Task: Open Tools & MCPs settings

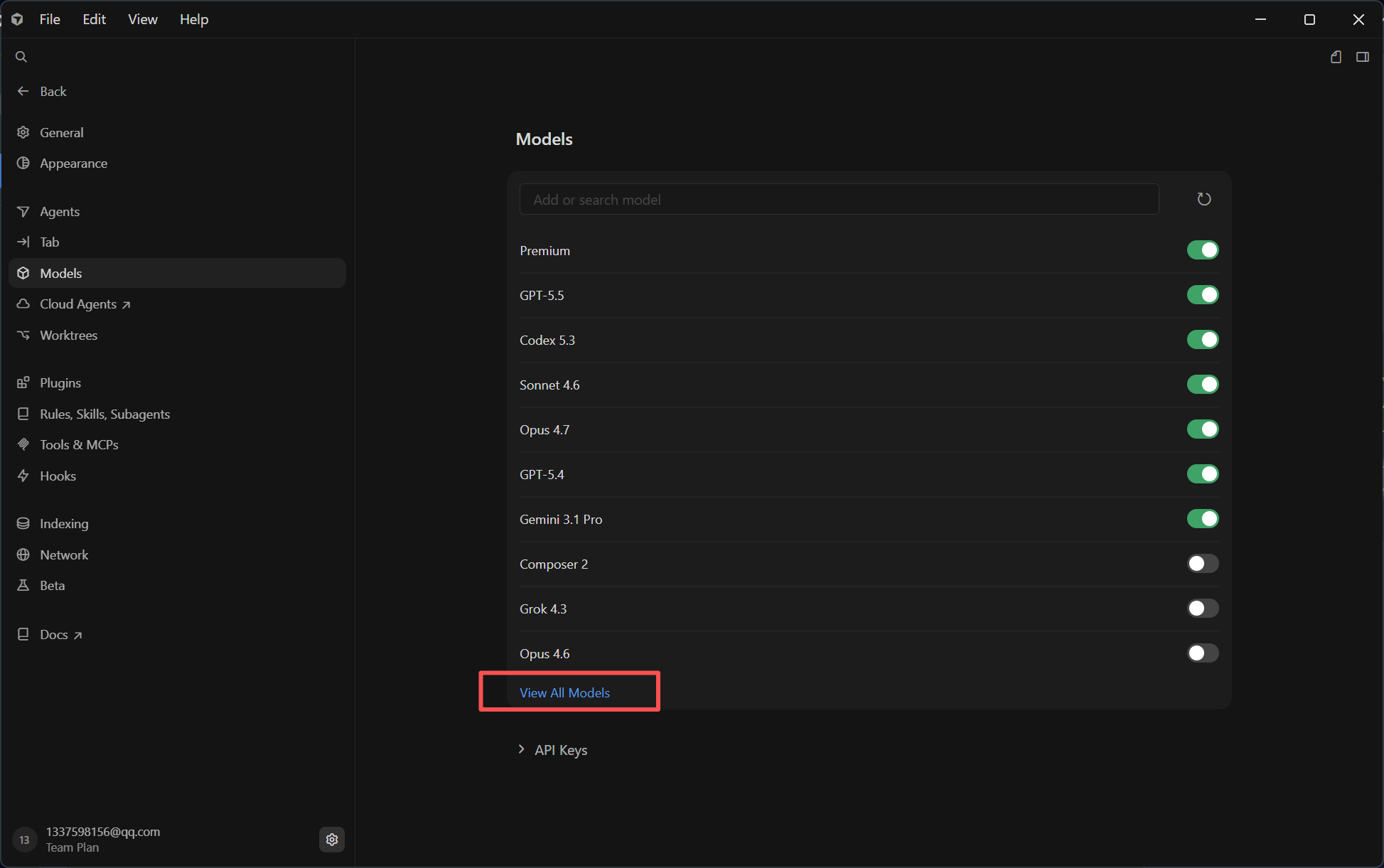Action: pyautogui.click(x=177, y=444)
